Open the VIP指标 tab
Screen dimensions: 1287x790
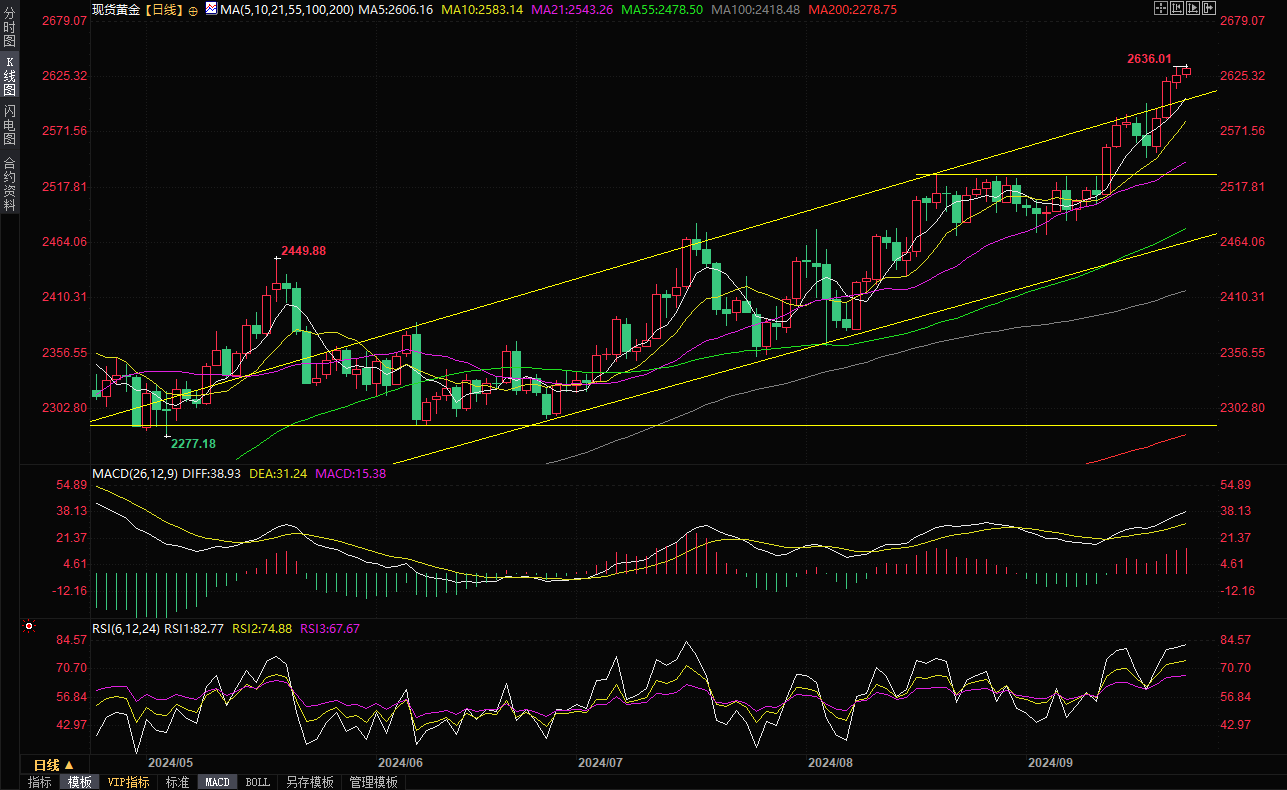coord(128,782)
